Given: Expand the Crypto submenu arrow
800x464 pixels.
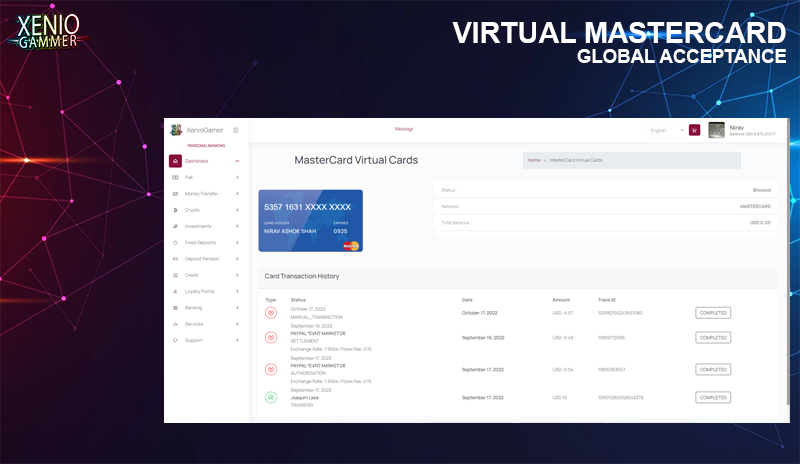Looking at the screenshot, I should [237, 210].
